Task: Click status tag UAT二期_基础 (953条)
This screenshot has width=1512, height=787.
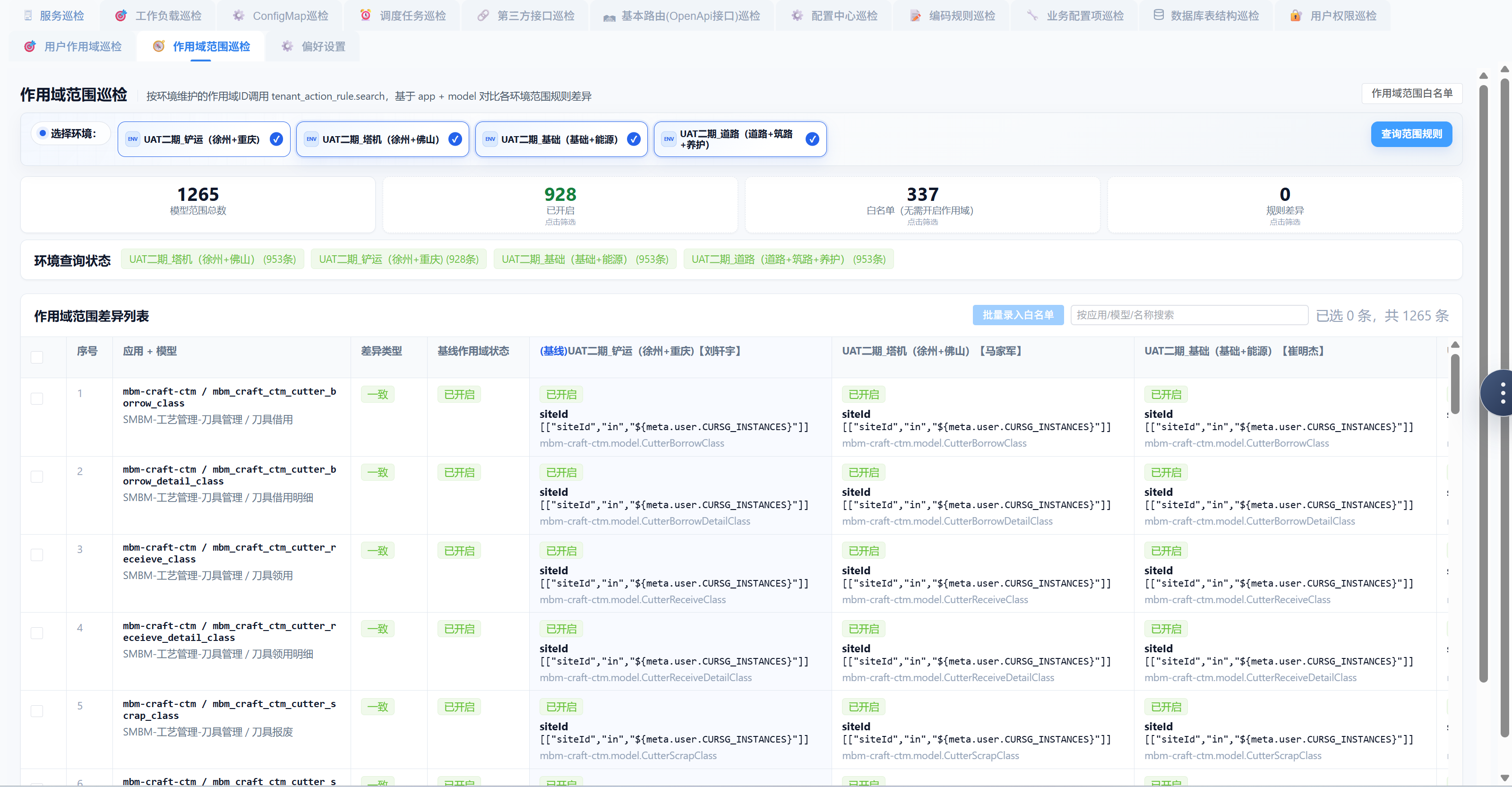Action: pyautogui.click(x=585, y=259)
